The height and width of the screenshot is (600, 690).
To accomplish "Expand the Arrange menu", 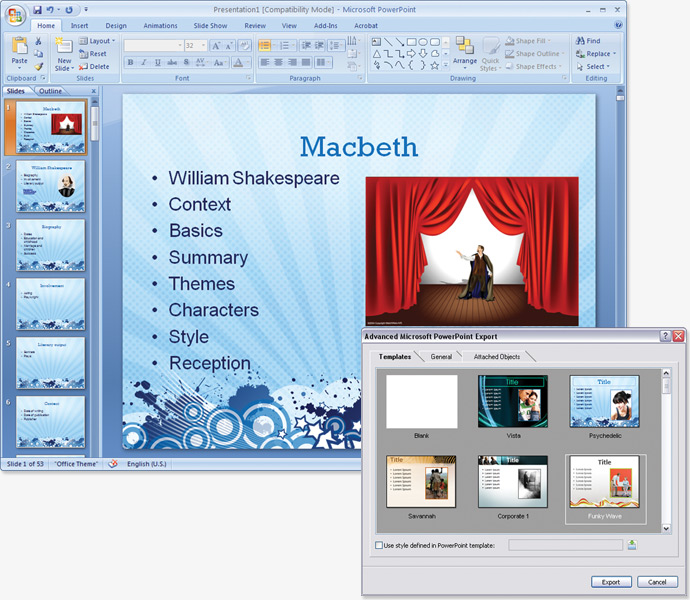I will click(x=465, y=53).
